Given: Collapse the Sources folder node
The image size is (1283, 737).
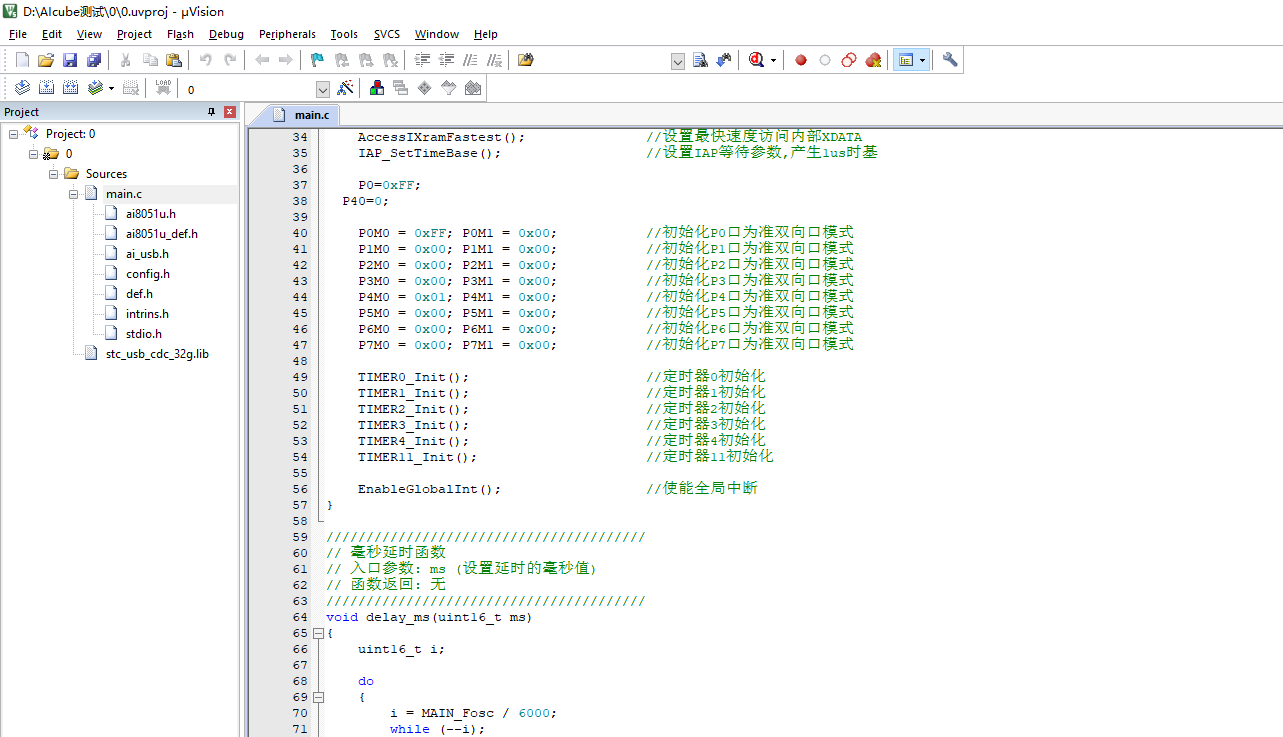Looking at the screenshot, I should [x=54, y=174].
